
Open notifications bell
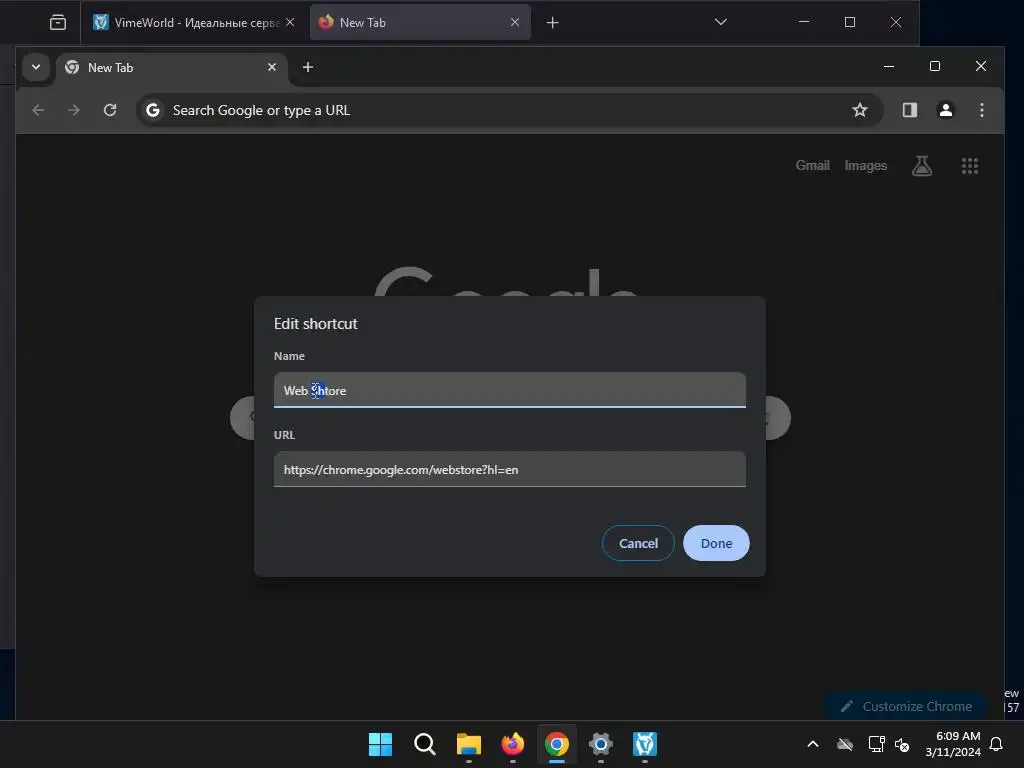pyautogui.click(x=997, y=744)
